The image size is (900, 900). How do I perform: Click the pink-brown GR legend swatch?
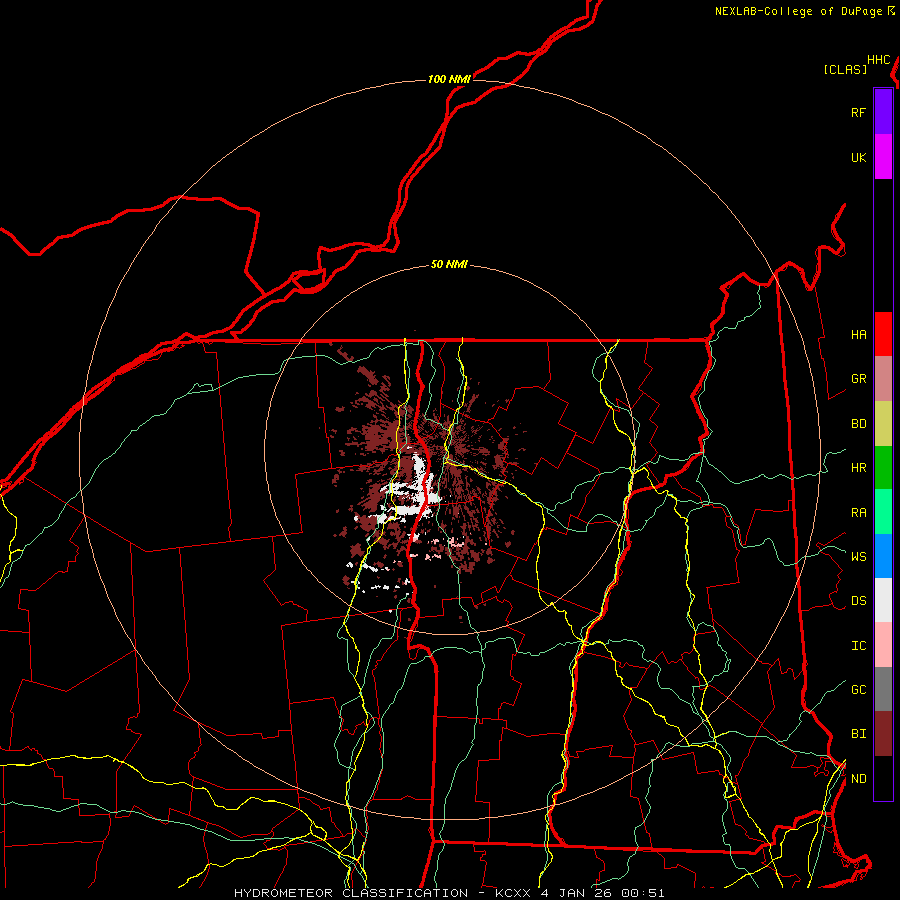pyautogui.click(x=883, y=379)
